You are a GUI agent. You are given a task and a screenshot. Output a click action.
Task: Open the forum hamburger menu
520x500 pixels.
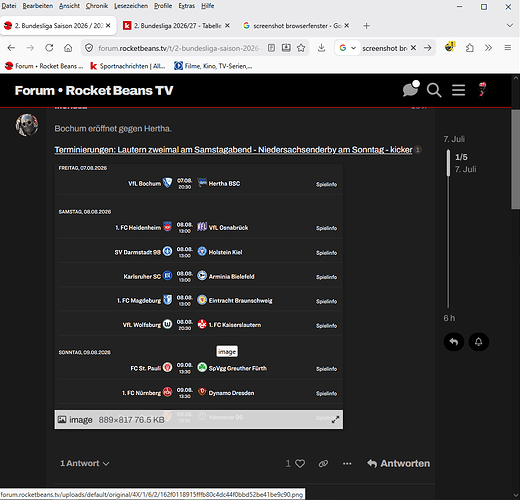tap(458, 90)
